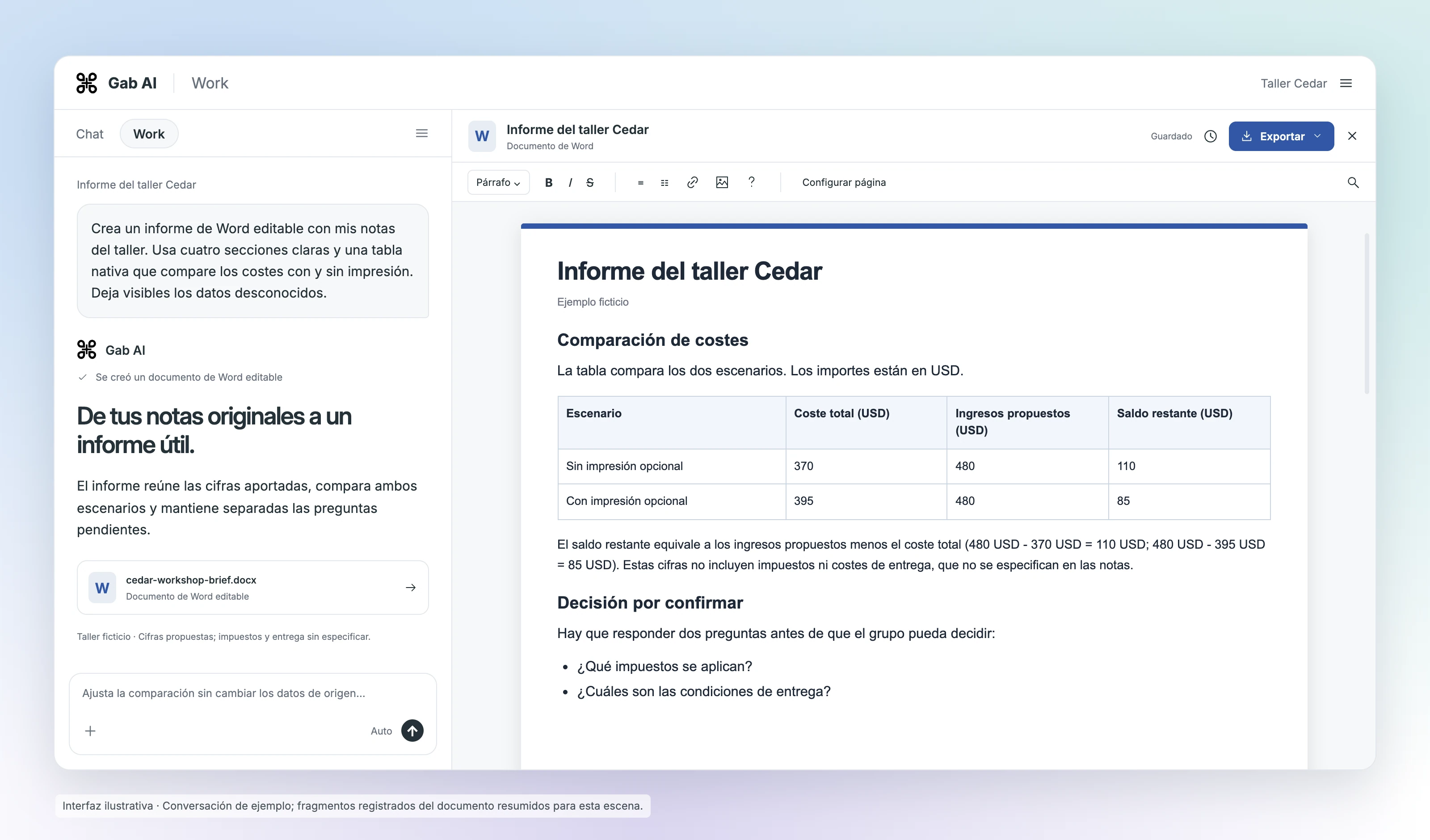The width and height of the screenshot is (1430, 840).
Task: Open the editor help question mark
Action: click(x=751, y=182)
